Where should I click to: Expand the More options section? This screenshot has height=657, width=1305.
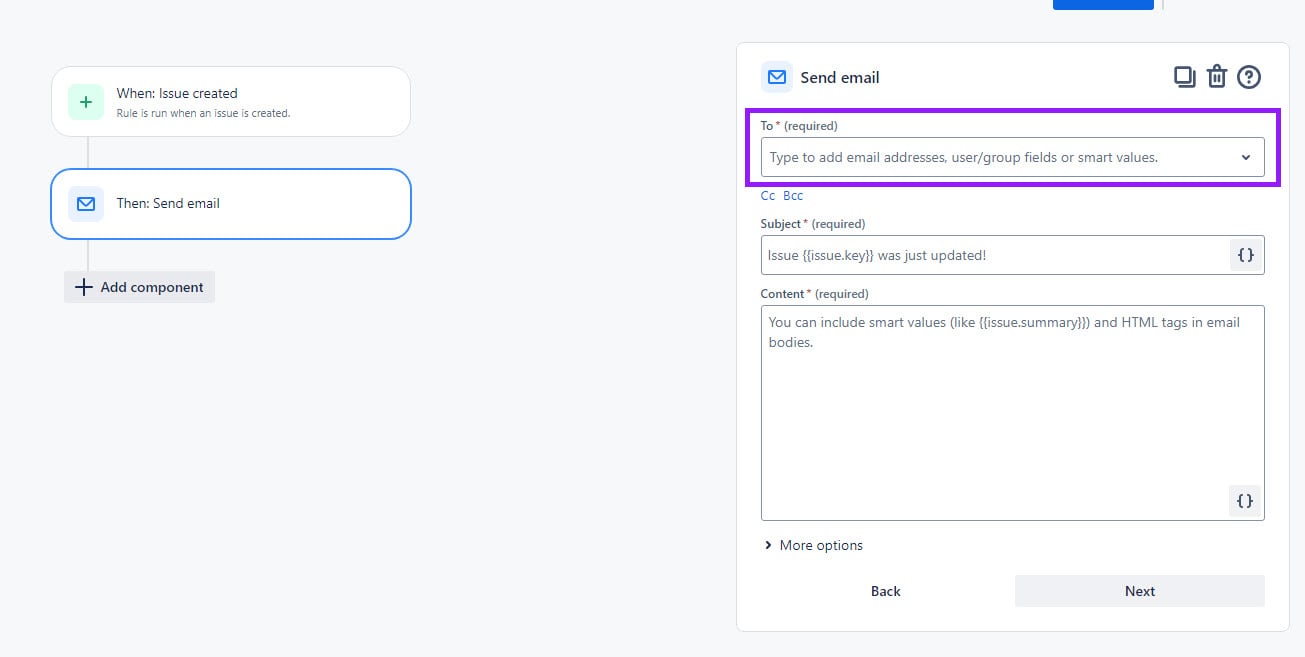(x=813, y=545)
